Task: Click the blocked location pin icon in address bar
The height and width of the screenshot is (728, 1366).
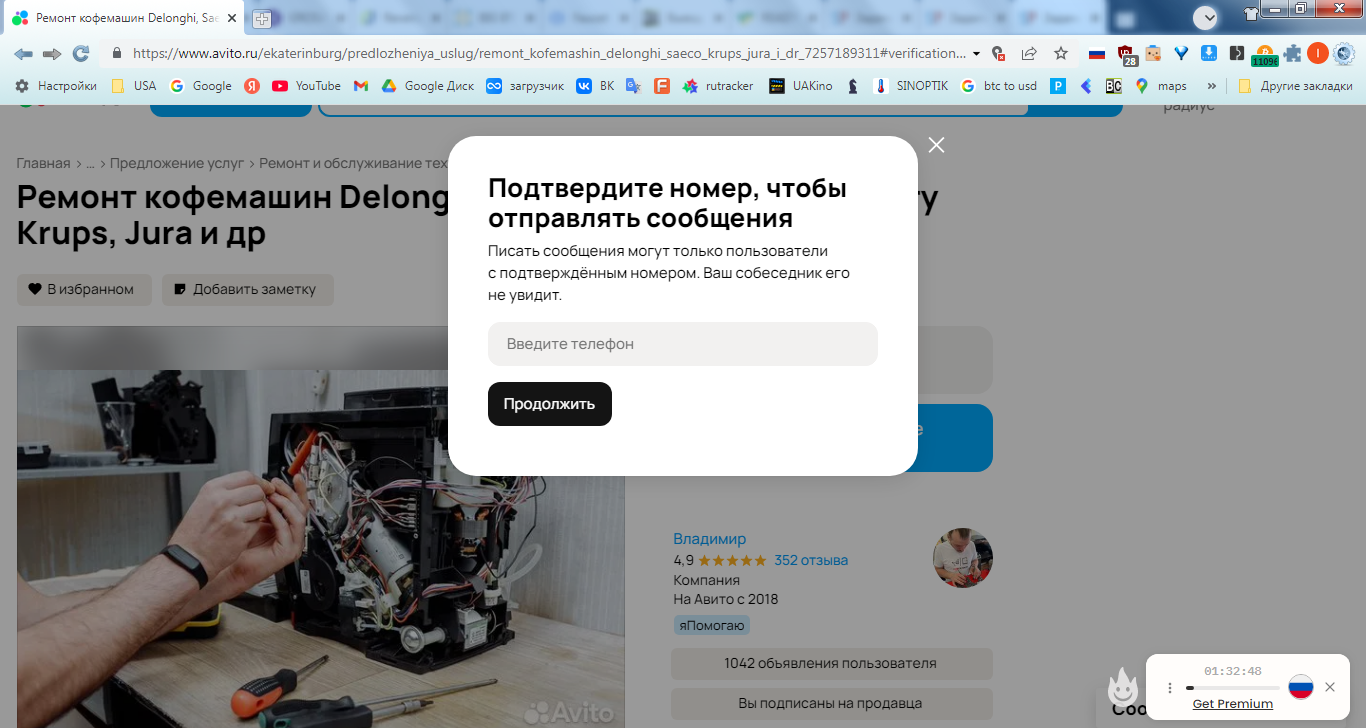Action: [998, 53]
